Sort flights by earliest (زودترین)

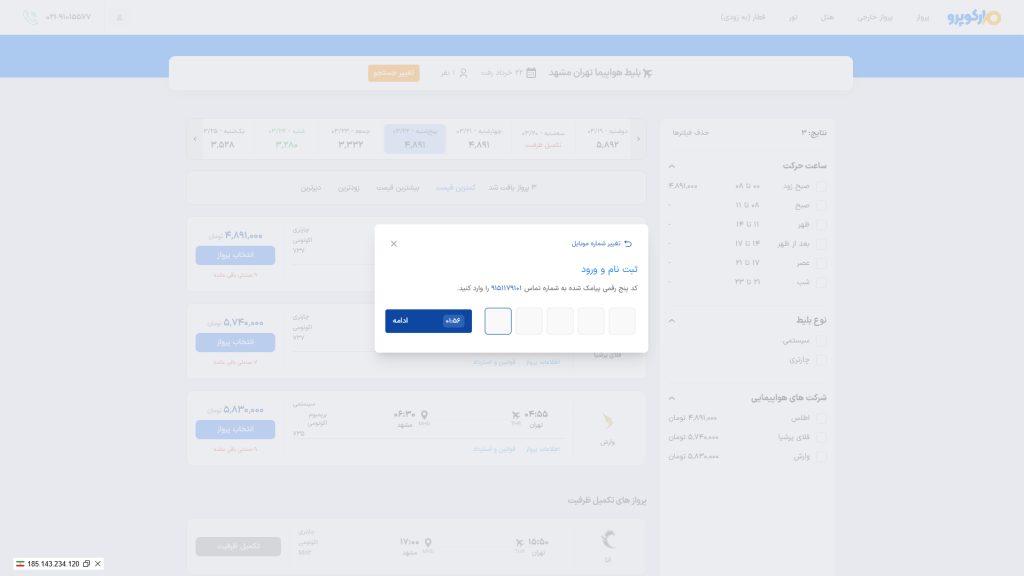tap(349, 188)
